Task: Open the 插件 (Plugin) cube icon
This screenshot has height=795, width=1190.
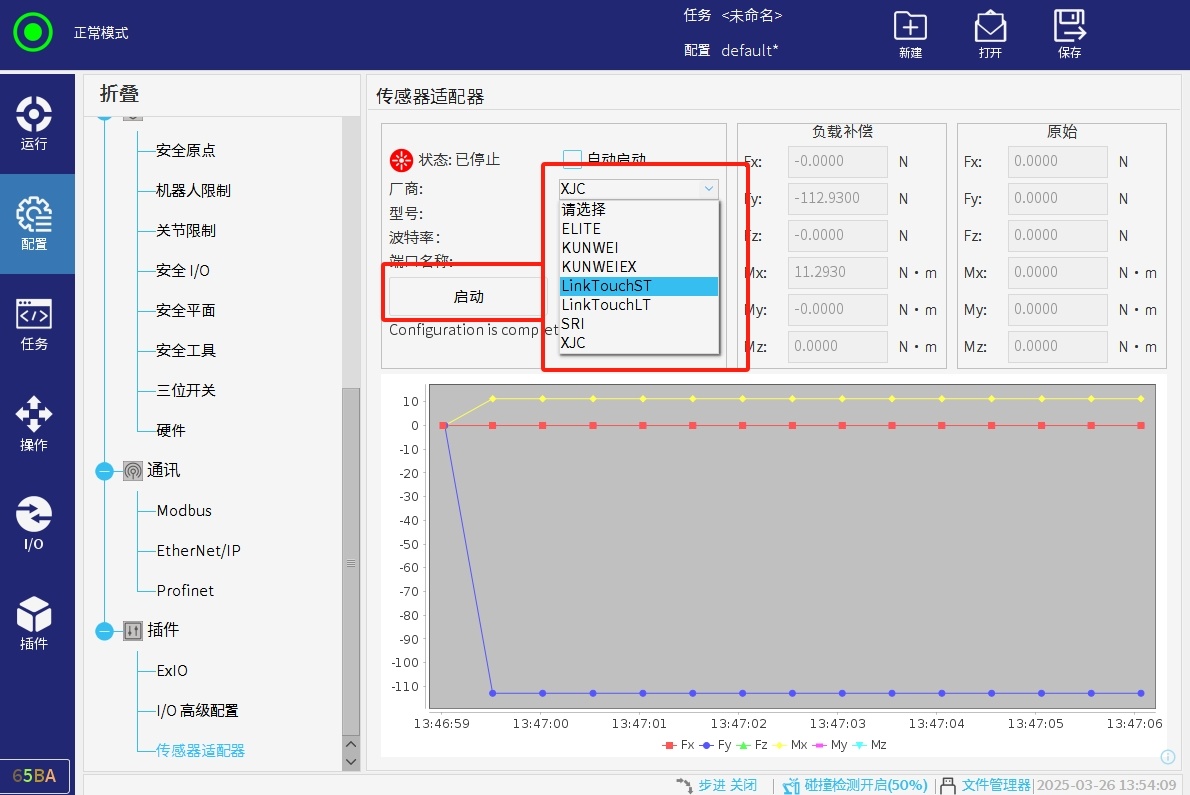Action: (x=34, y=623)
